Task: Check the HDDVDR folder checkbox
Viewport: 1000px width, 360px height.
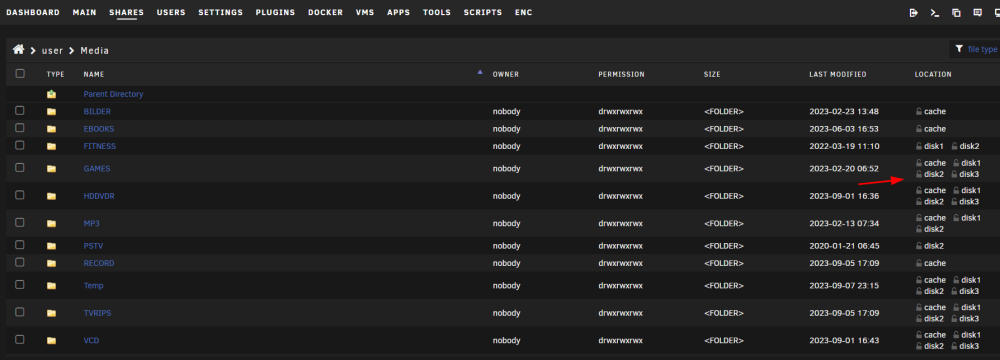Action: [20, 195]
